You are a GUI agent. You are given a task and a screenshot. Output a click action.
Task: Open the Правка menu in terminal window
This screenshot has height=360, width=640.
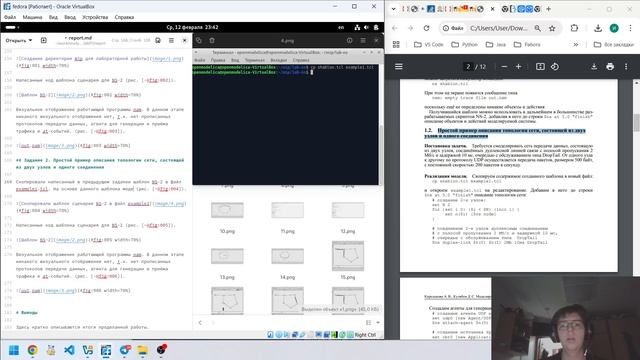(x=218, y=60)
